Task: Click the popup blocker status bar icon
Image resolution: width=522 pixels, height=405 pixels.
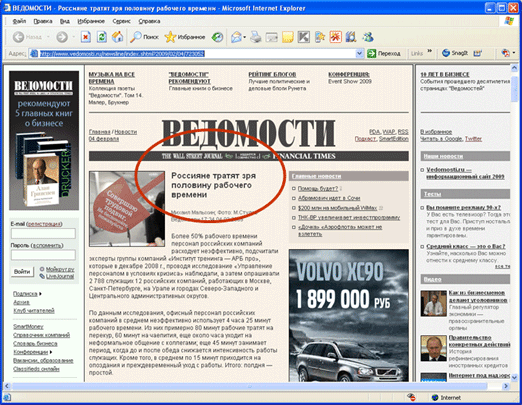Action: pos(411,397)
